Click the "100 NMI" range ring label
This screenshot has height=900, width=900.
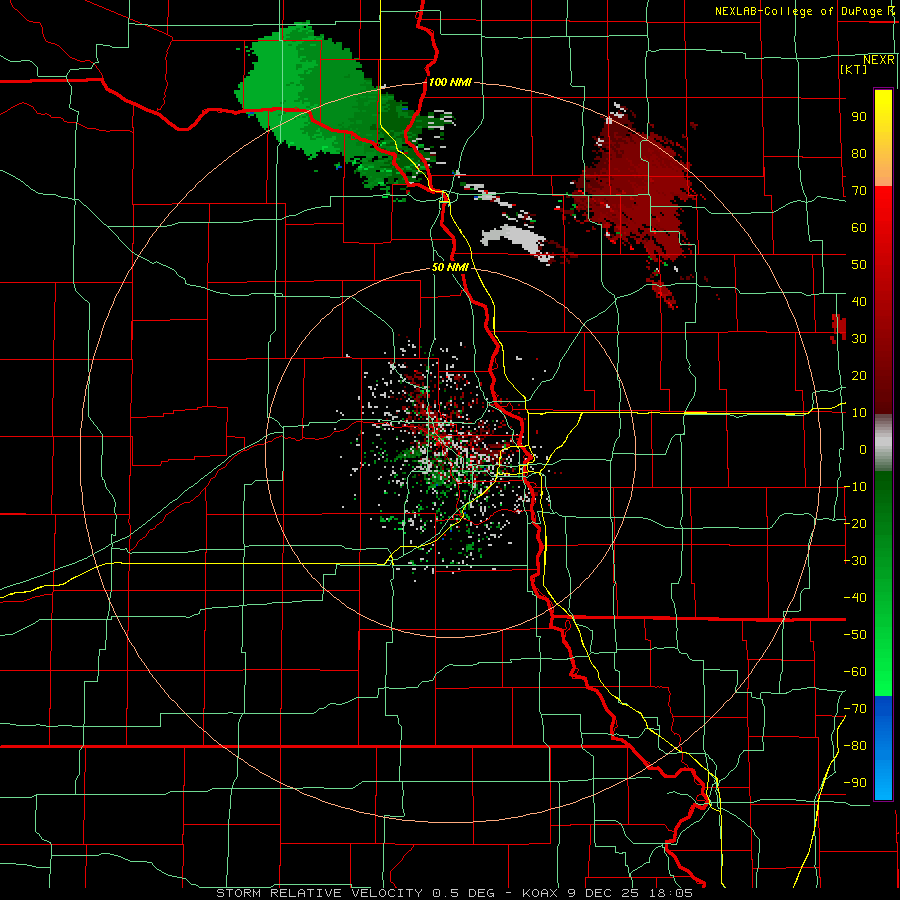coord(450,82)
